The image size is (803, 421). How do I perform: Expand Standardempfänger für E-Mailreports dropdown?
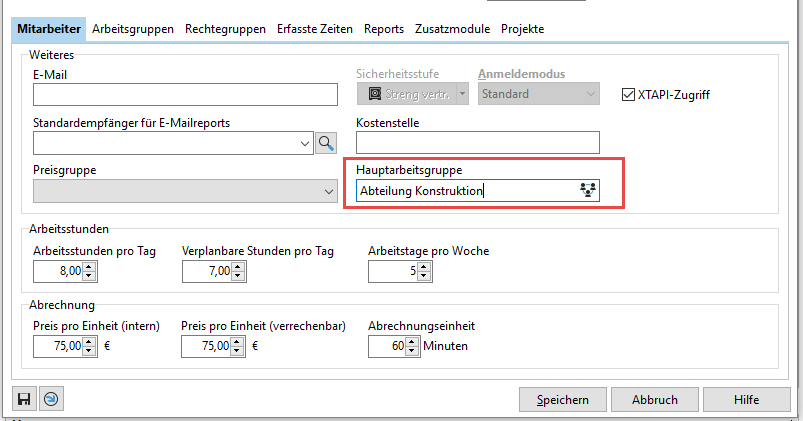click(305, 144)
